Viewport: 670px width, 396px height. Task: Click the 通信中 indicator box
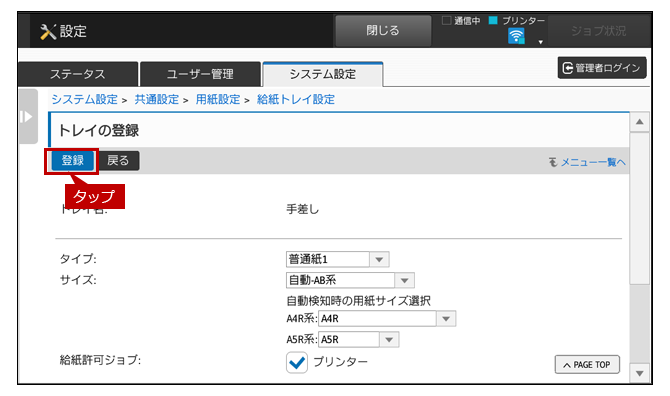[x=447, y=20]
